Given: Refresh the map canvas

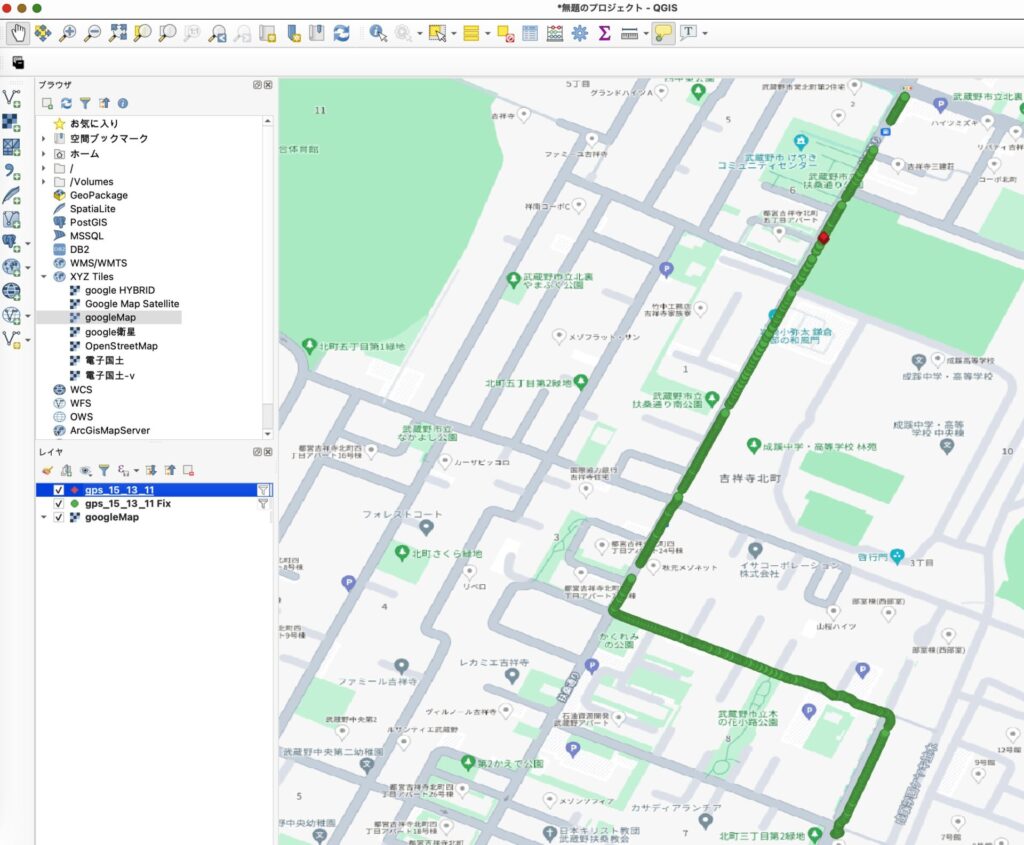Looking at the screenshot, I should [x=342, y=33].
